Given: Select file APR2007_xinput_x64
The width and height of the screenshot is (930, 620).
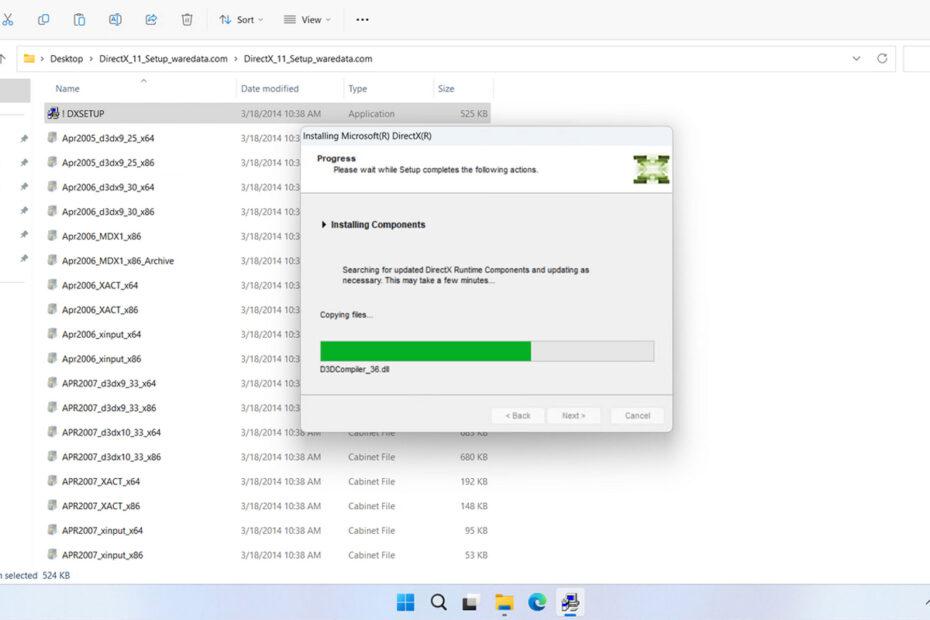Looking at the screenshot, I should [x=102, y=530].
